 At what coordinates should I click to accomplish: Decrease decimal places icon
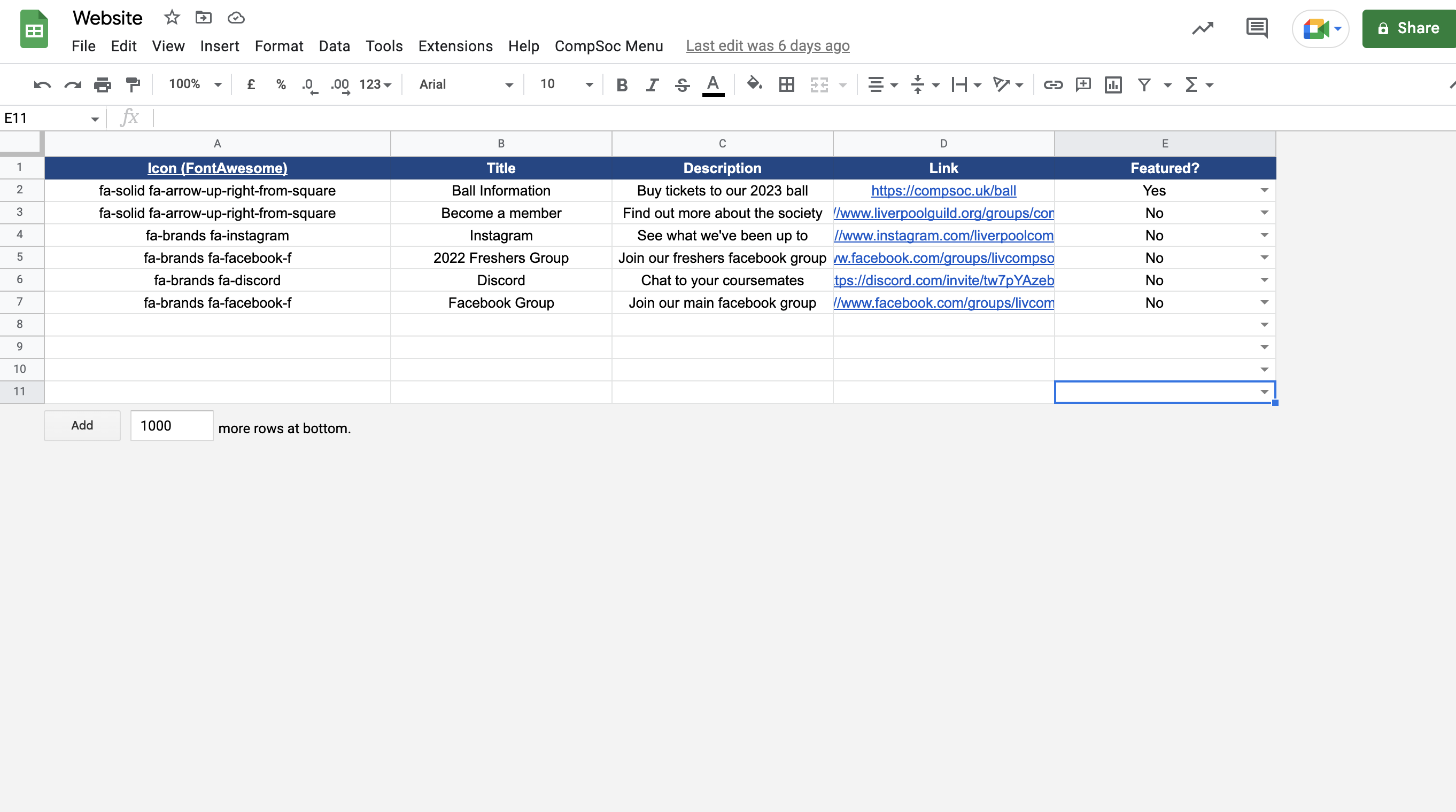[x=309, y=85]
